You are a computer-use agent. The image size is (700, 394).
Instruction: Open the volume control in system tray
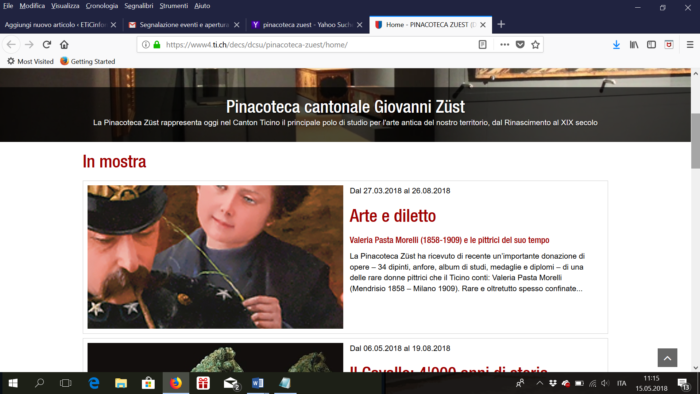point(605,383)
